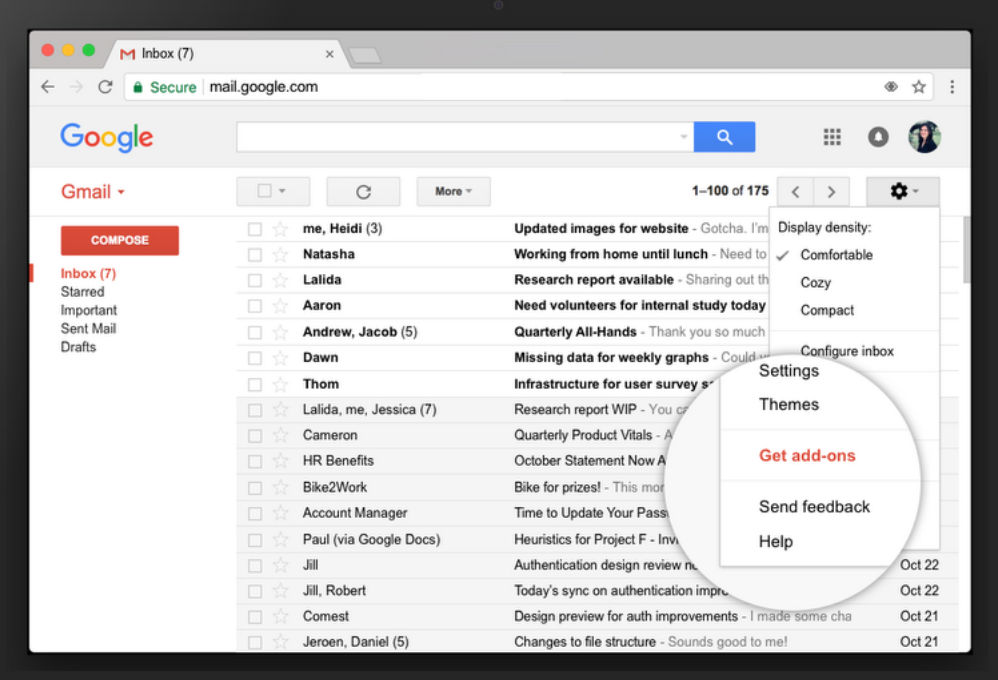
Task: Click the eye icon in address bar
Action: pyautogui.click(x=891, y=87)
